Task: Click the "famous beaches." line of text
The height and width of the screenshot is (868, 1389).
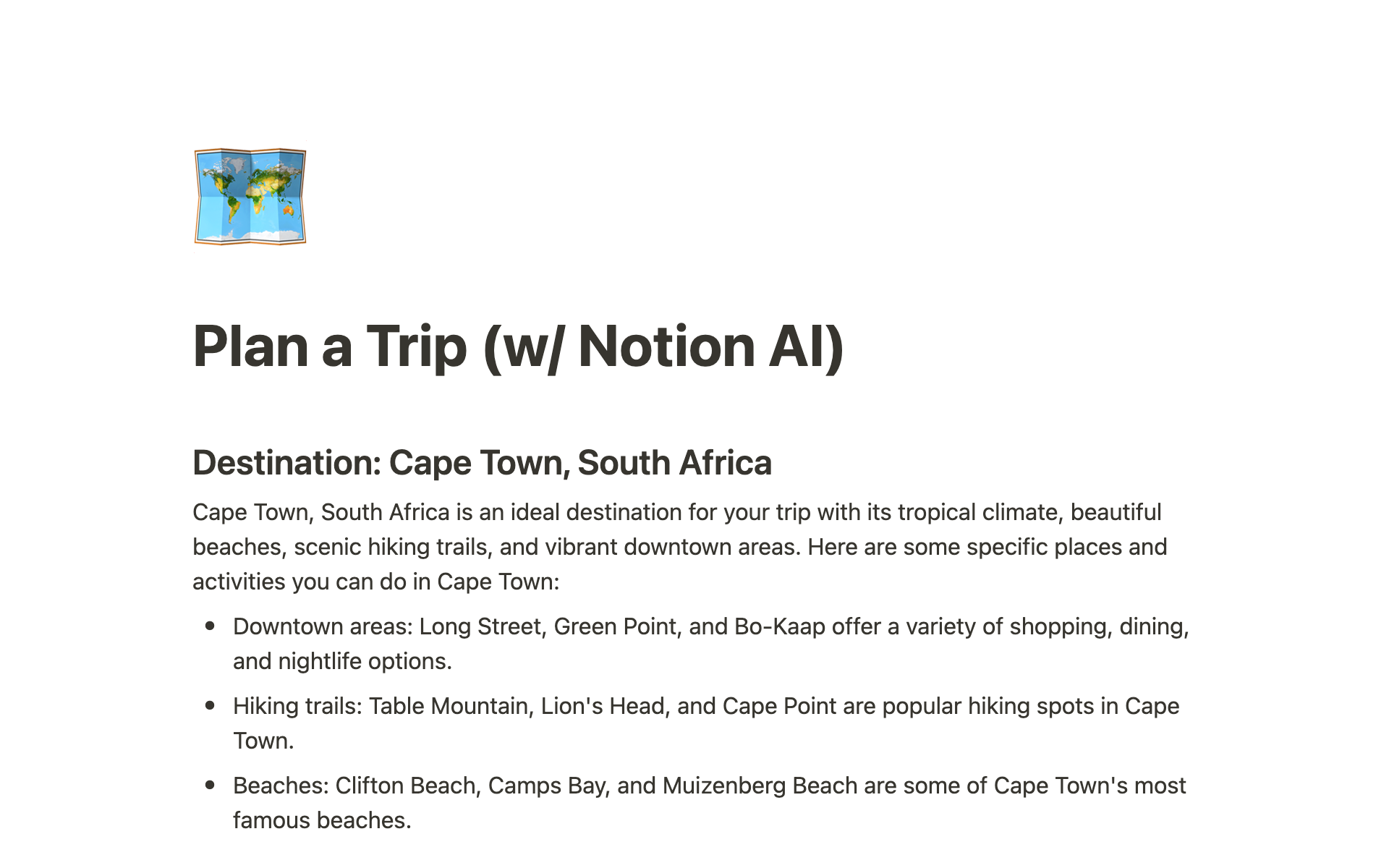Action: pyautogui.click(x=322, y=820)
